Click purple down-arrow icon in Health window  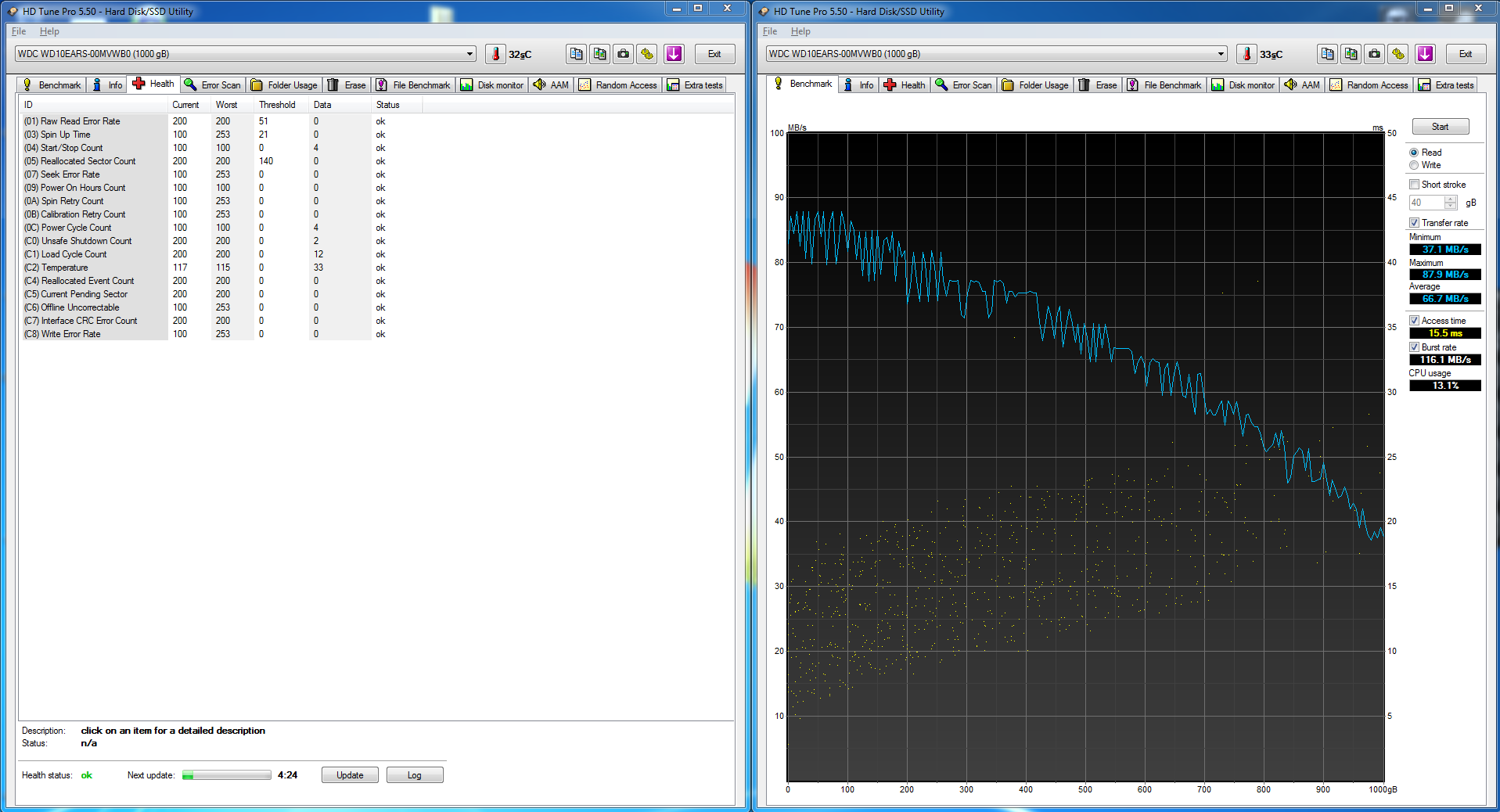[x=674, y=54]
